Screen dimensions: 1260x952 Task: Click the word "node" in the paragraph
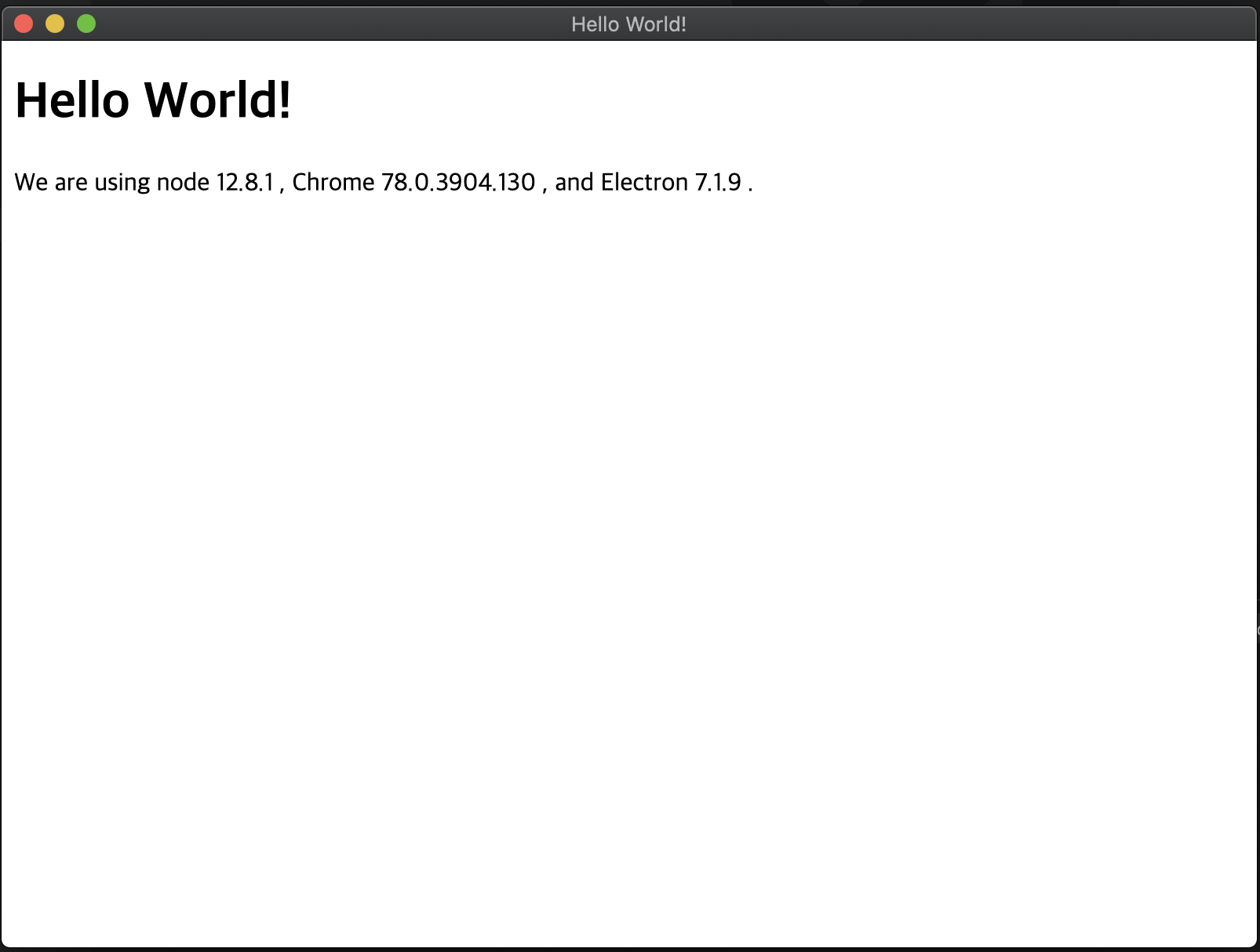[183, 183]
